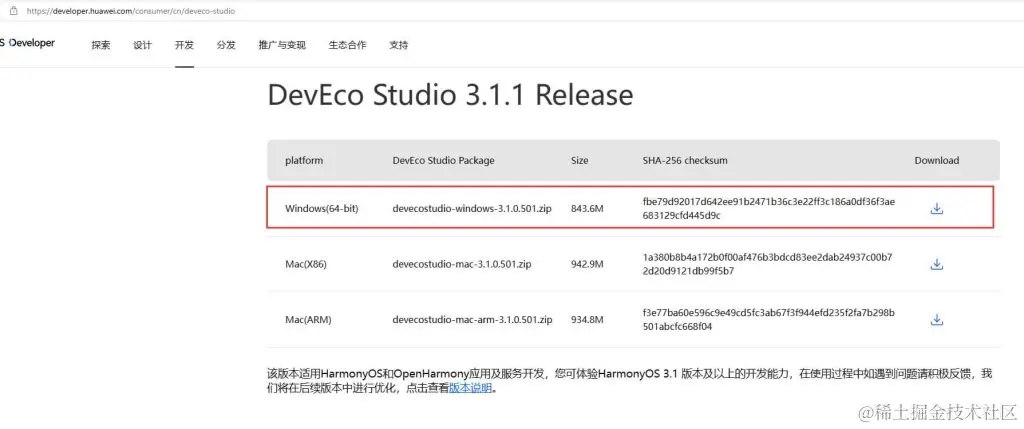Click the Mac(ARM) platform cell
Image resolution: width=1024 pixels, height=429 pixels.
[x=308, y=320]
